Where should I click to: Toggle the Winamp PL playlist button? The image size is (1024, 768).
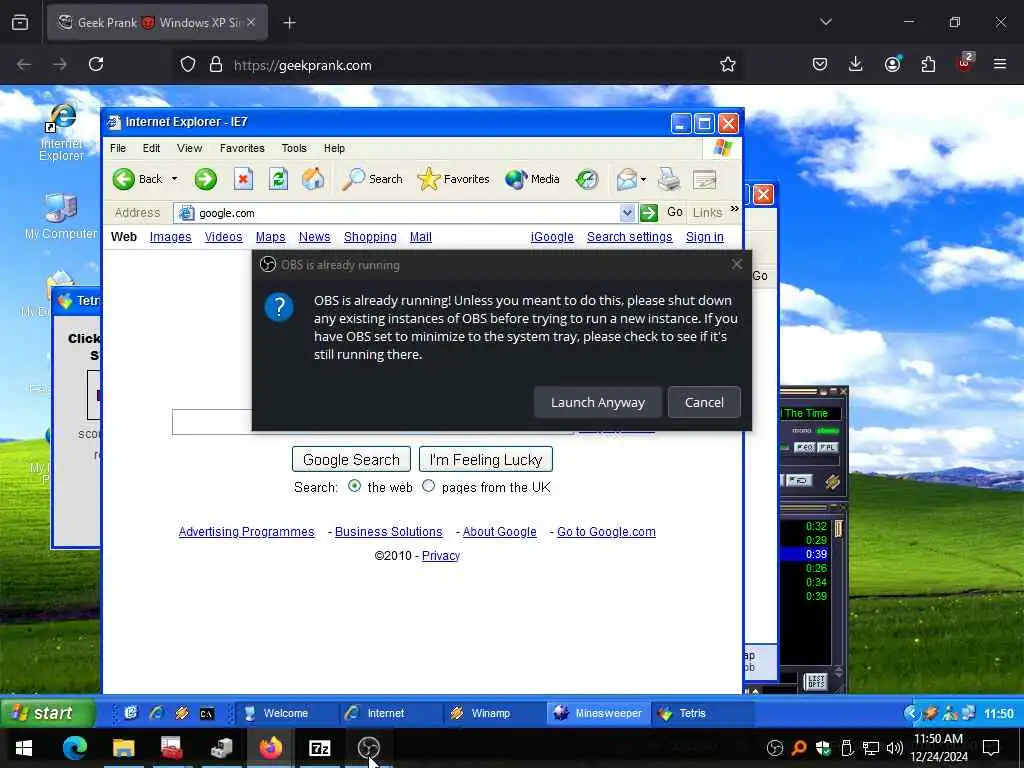point(827,447)
